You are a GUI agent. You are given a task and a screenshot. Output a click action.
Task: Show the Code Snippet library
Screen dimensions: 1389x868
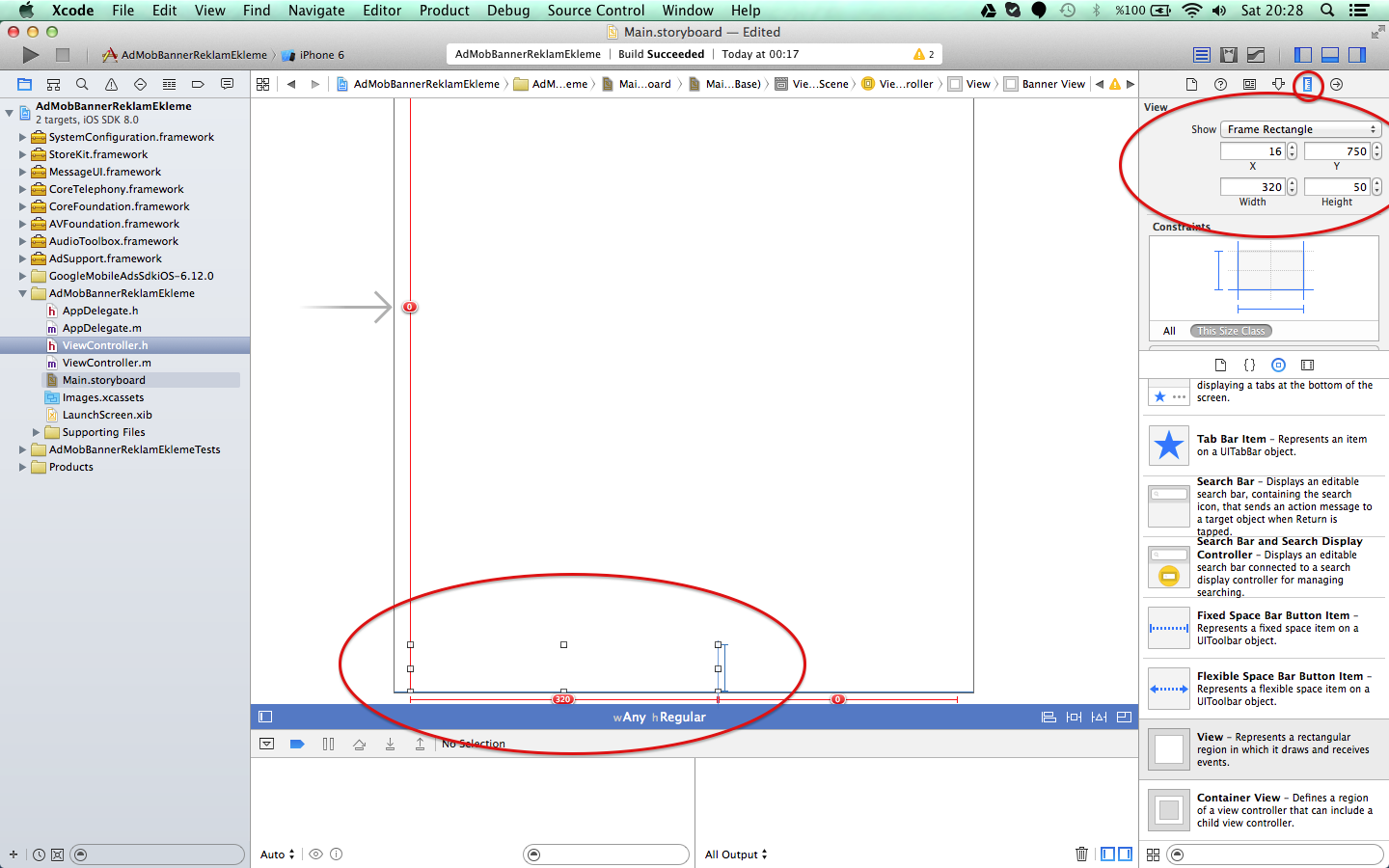pyautogui.click(x=1249, y=365)
